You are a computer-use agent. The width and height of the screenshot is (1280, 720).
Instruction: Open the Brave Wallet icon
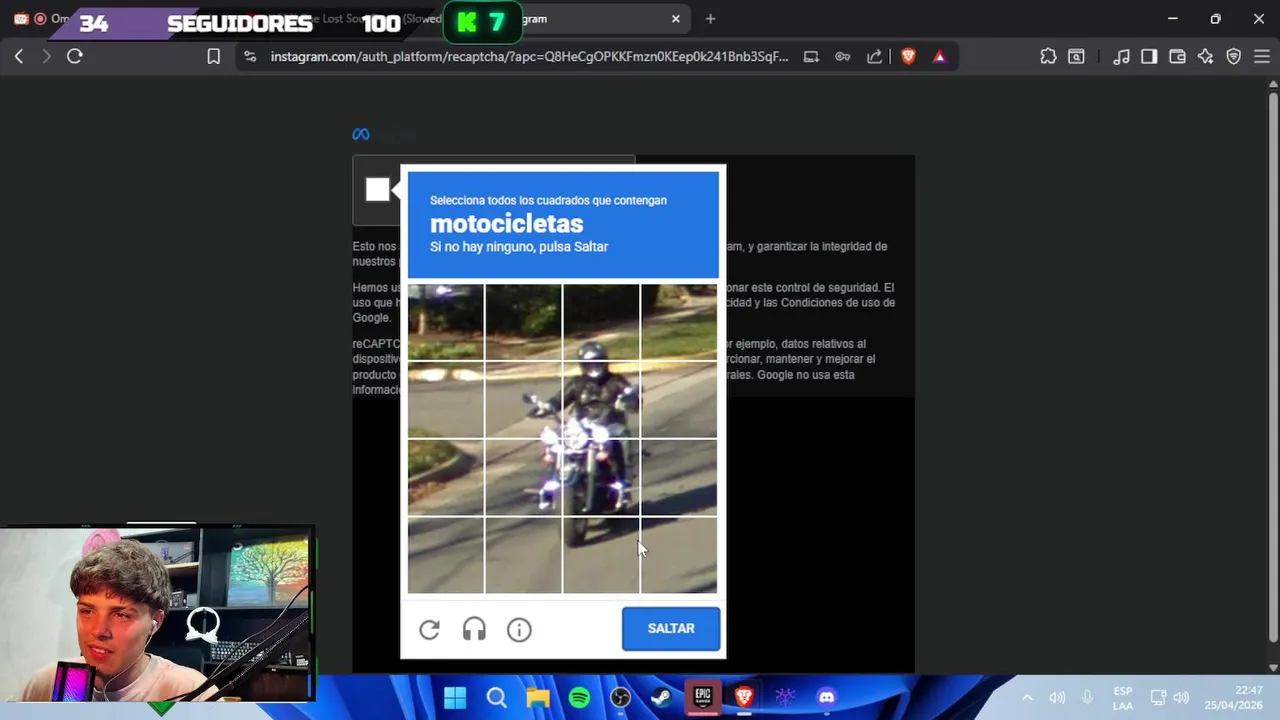tap(1177, 57)
